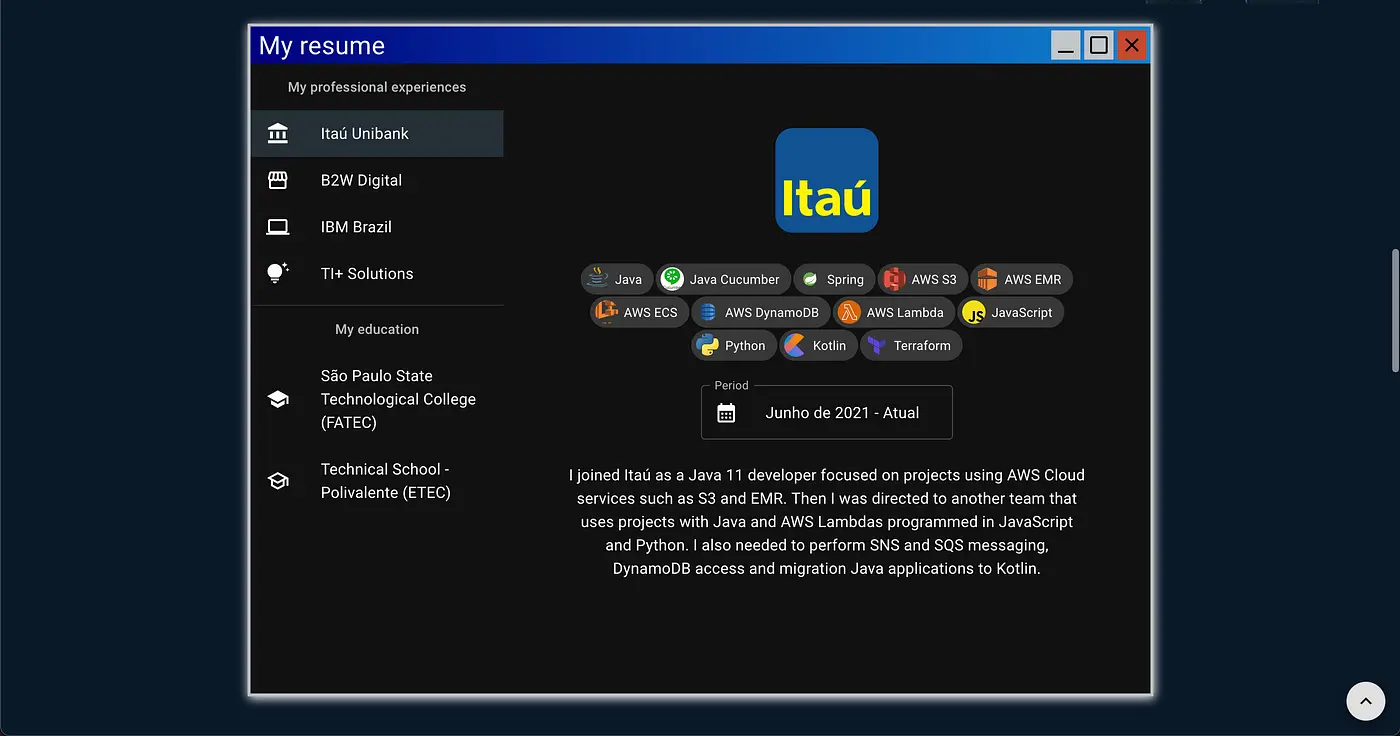
Task: Click the AWS DynamoDB skill chip
Action: (x=761, y=313)
